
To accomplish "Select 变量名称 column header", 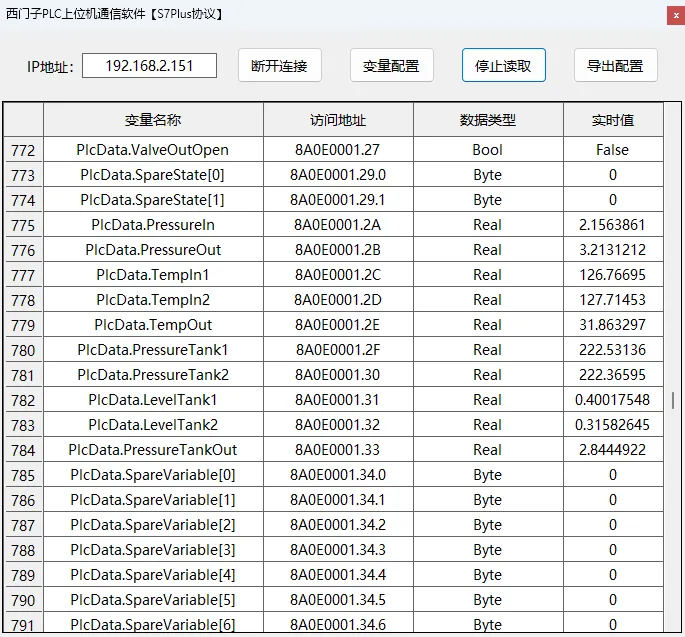I will tap(153, 120).
